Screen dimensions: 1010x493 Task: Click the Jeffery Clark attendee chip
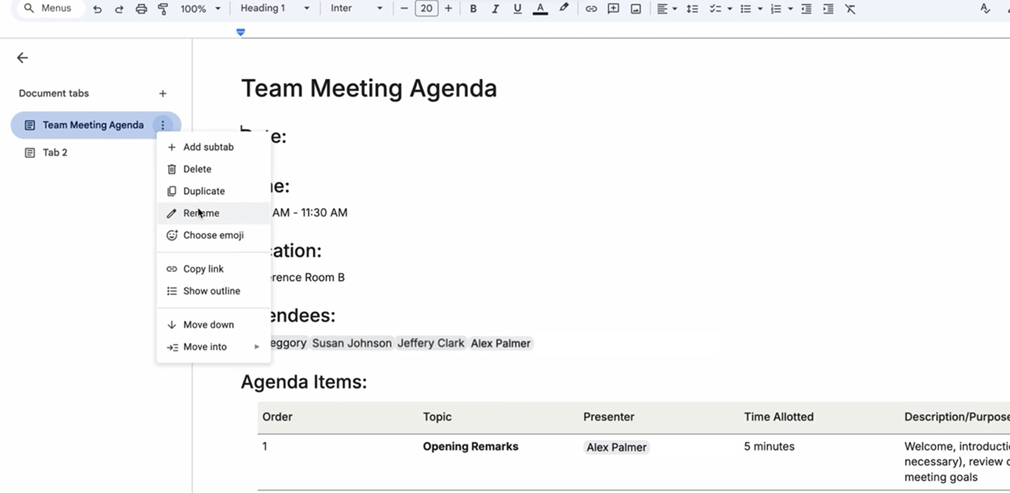pyautogui.click(x=430, y=343)
